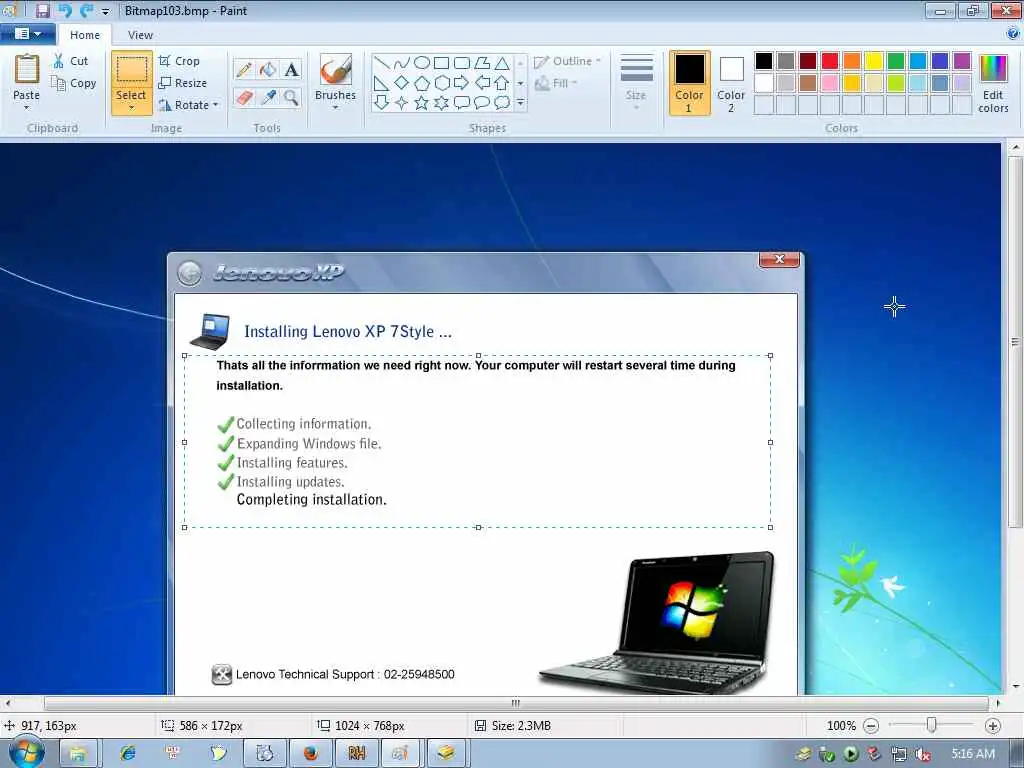1024x768 pixels.
Task: Open Internet Explorer from the taskbar
Action: [127, 753]
